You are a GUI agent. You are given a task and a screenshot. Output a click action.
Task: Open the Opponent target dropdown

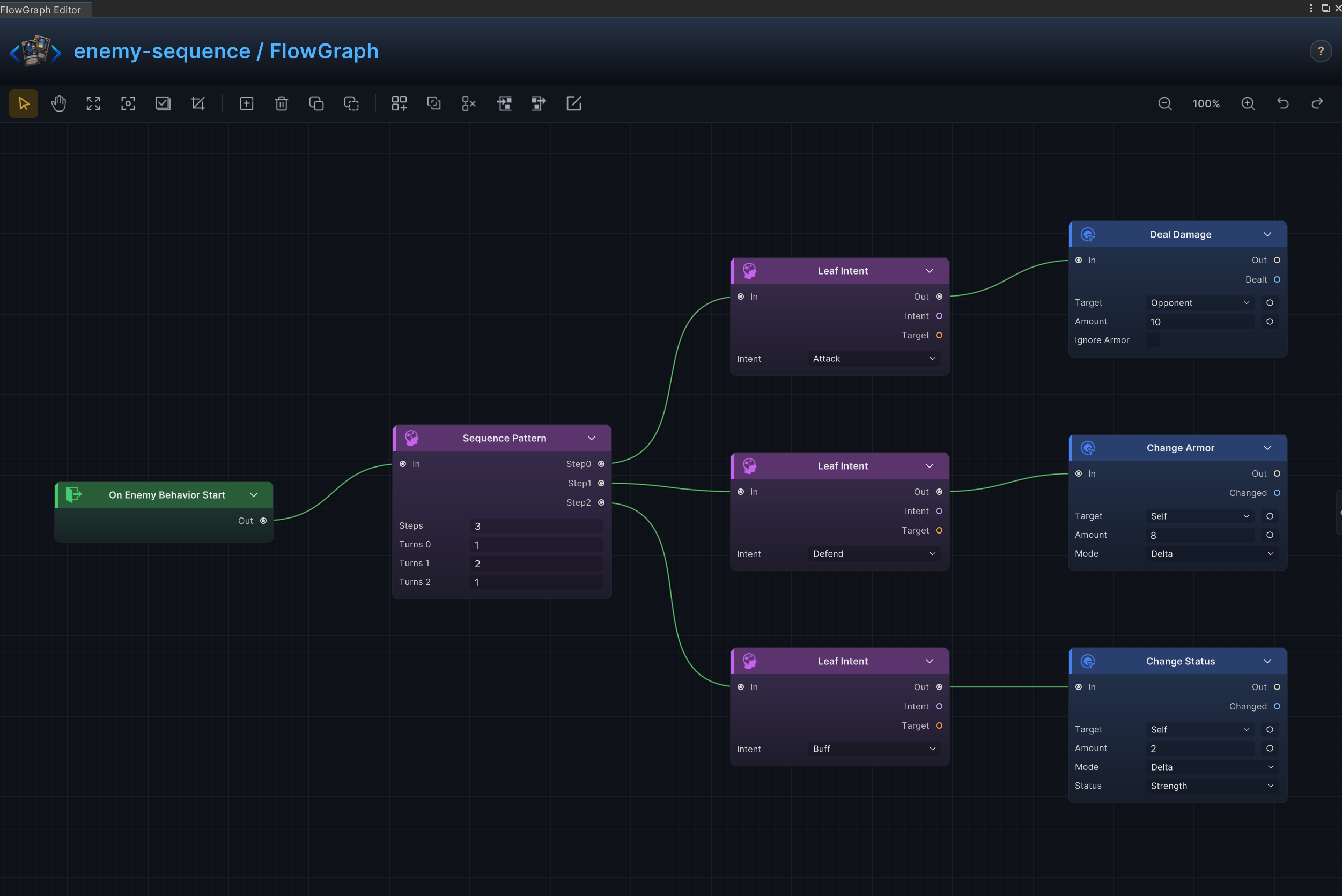pyautogui.click(x=1200, y=303)
